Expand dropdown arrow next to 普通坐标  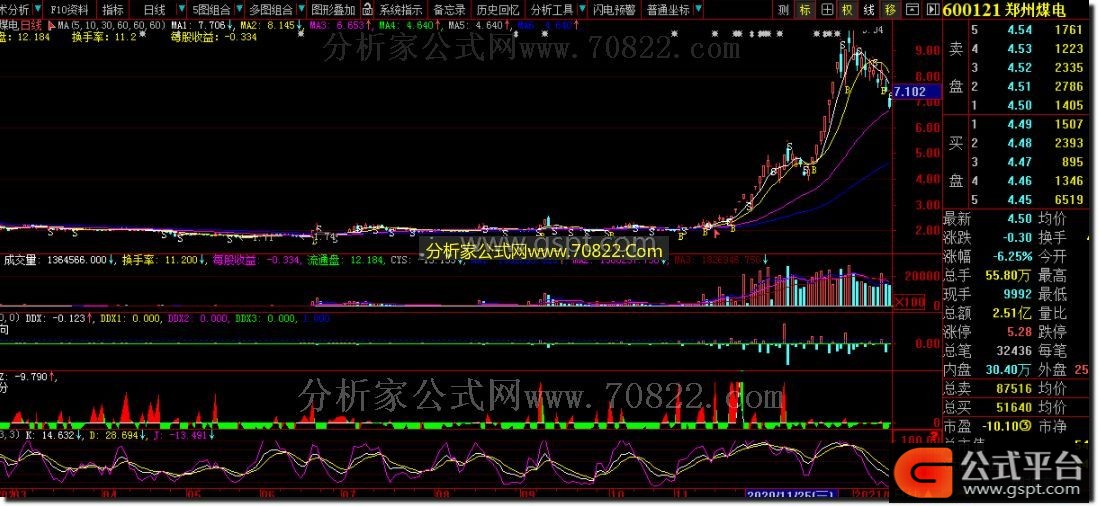click(697, 9)
